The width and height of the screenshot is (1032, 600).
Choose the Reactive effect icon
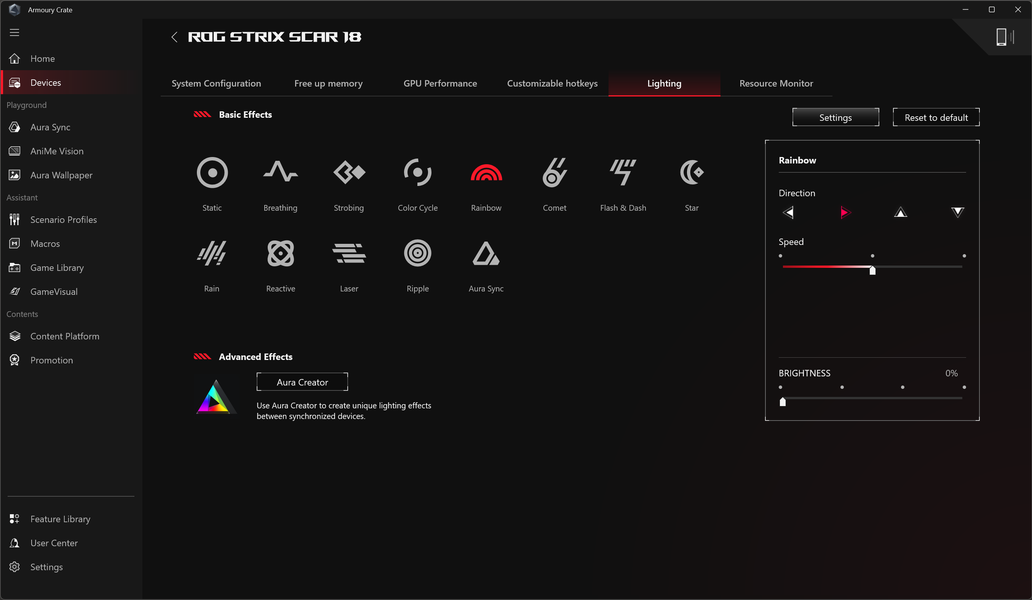[x=280, y=253]
